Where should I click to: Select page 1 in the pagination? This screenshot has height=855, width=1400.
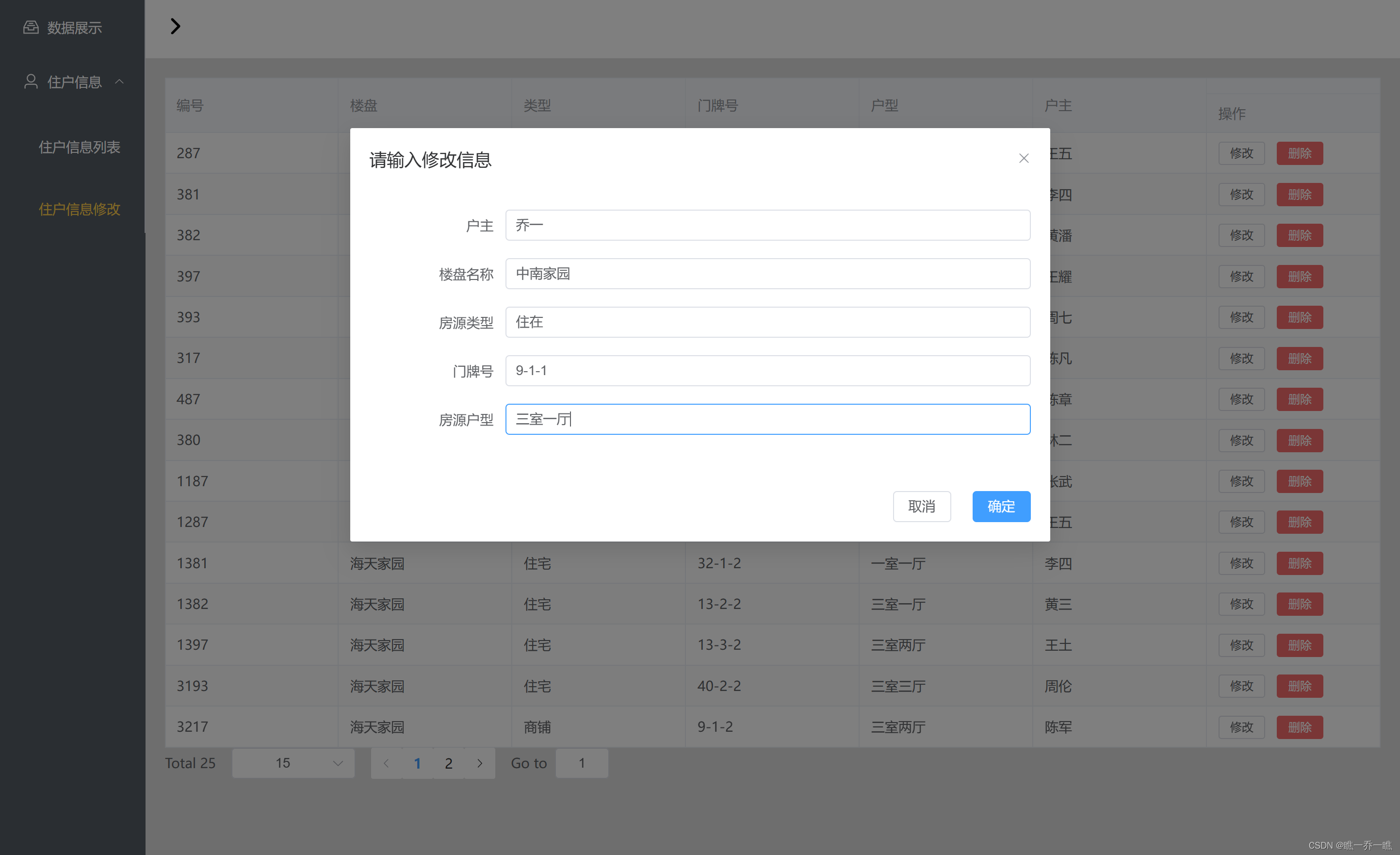tap(418, 763)
